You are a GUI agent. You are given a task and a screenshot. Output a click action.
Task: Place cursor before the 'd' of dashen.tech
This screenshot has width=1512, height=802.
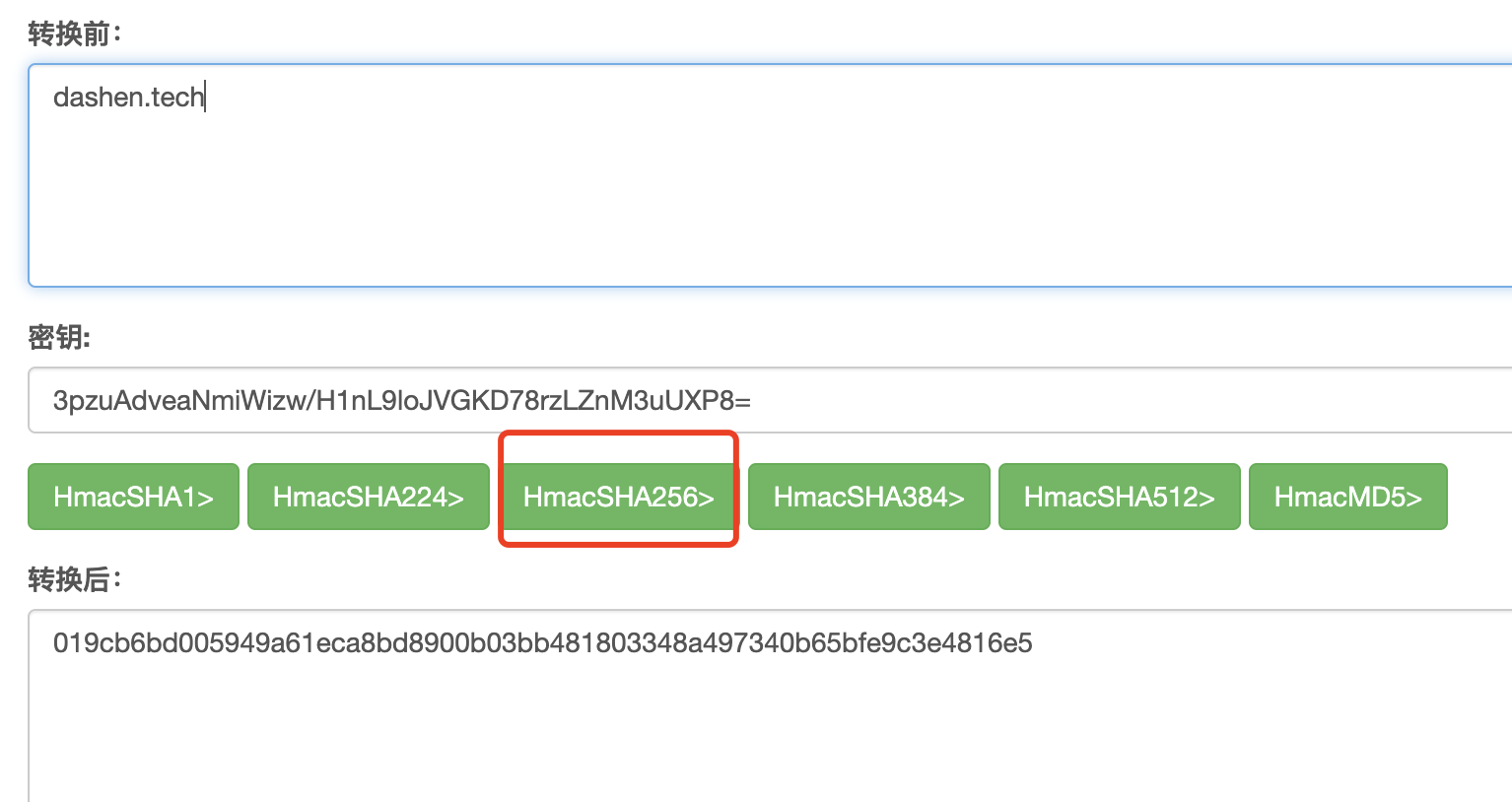pyautogui.click(x=53, y=97)
